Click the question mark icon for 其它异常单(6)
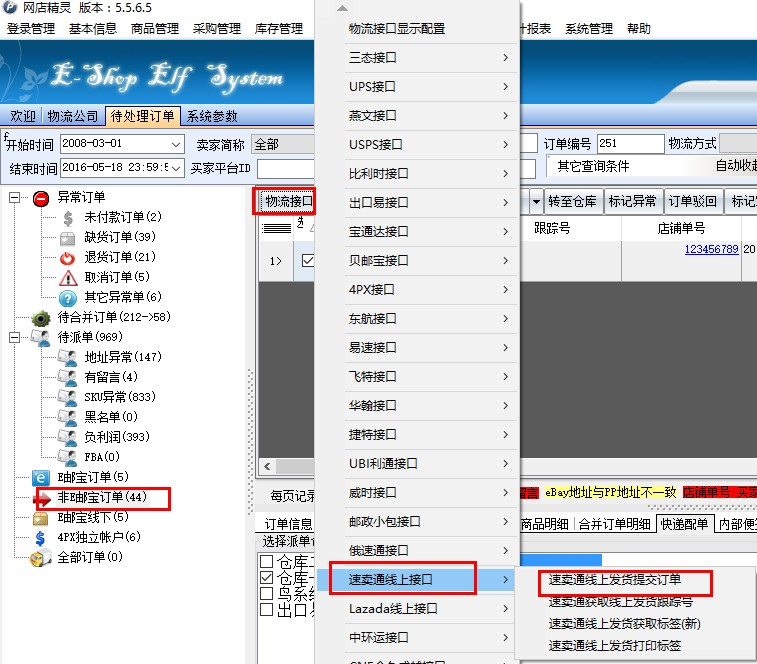Image resolution: width=757 pixels, height=664 pixels. (x=68, y=298)
